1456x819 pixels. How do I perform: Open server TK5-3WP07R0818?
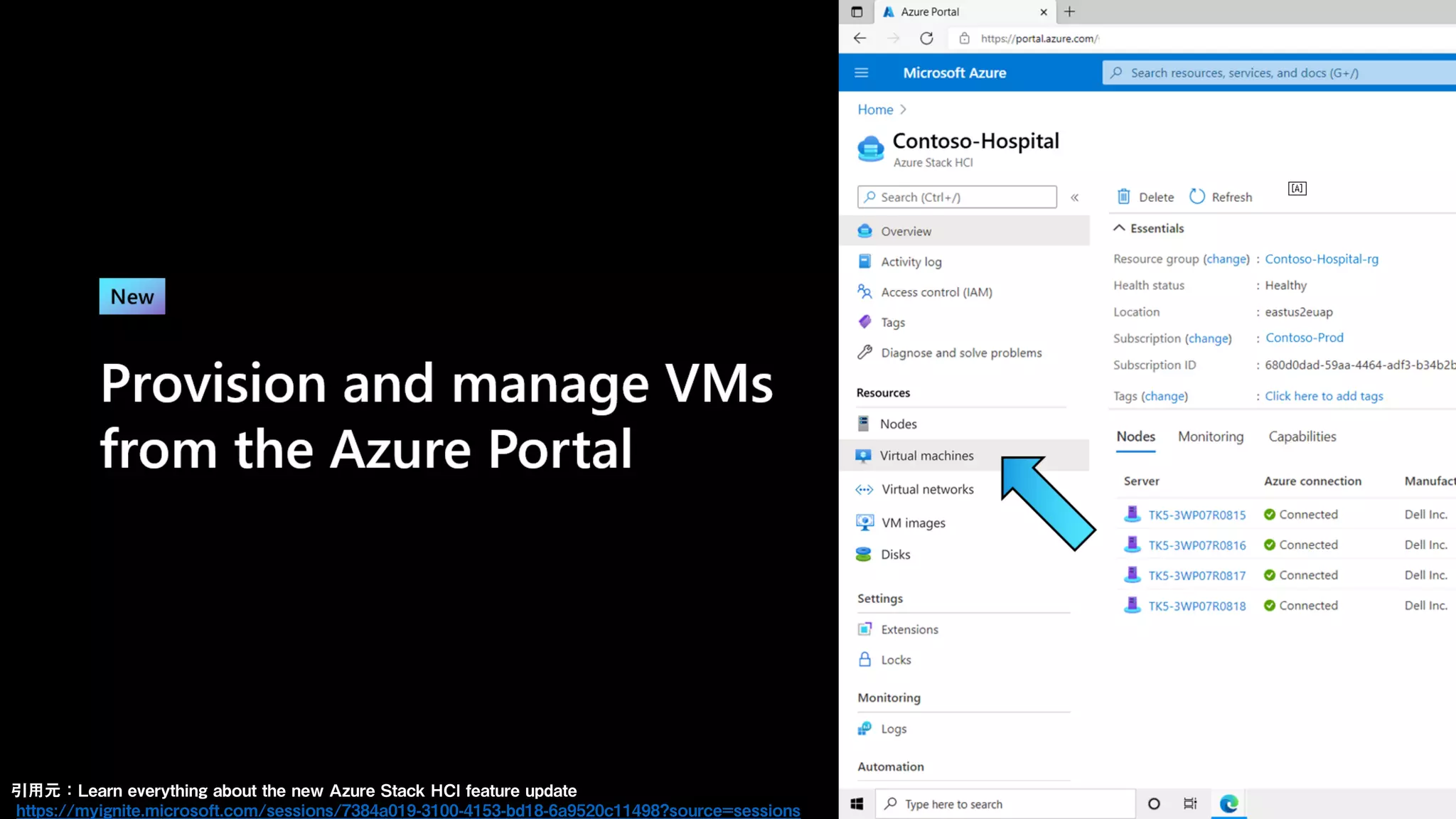(1197, 606)
